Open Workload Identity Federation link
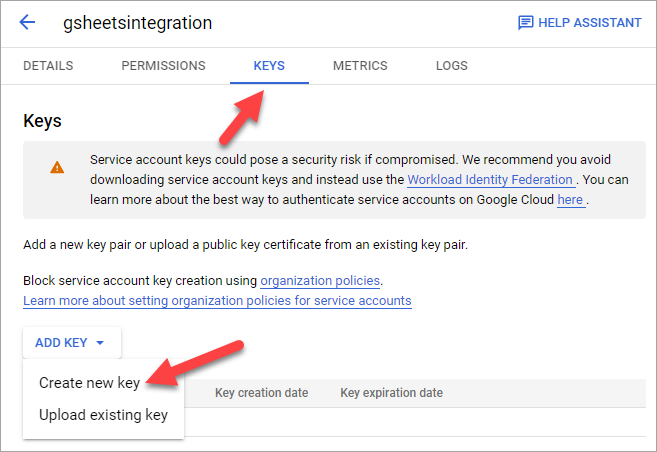This screenshot has width=657, height=452. point(490,180)
